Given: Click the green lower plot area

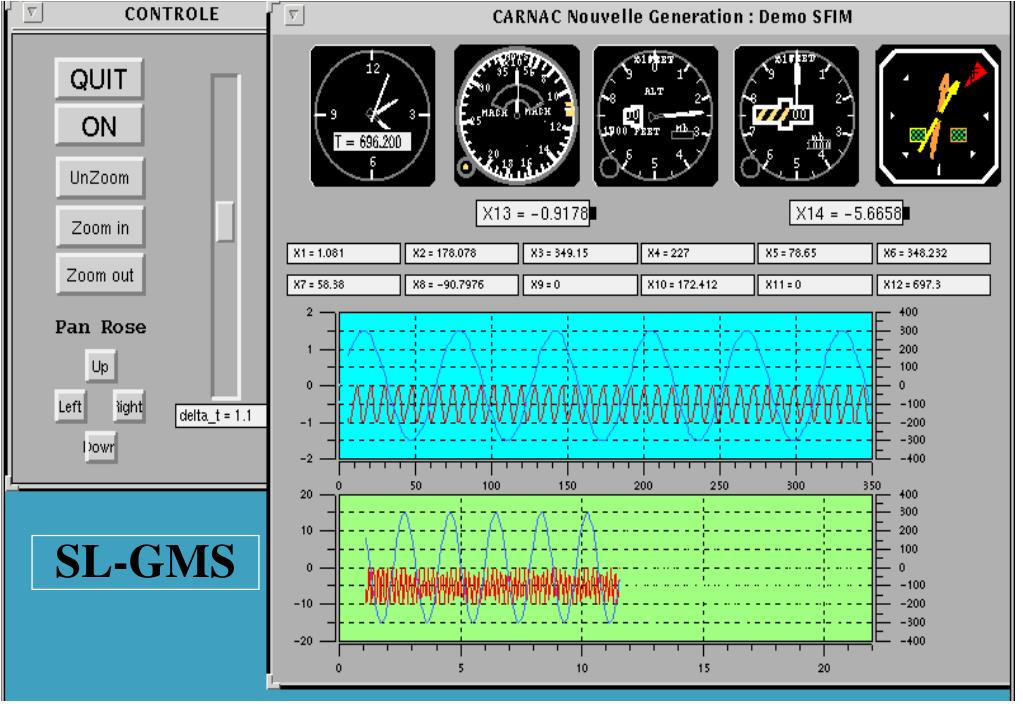Looking at the screenshot, I should (605, 568).
